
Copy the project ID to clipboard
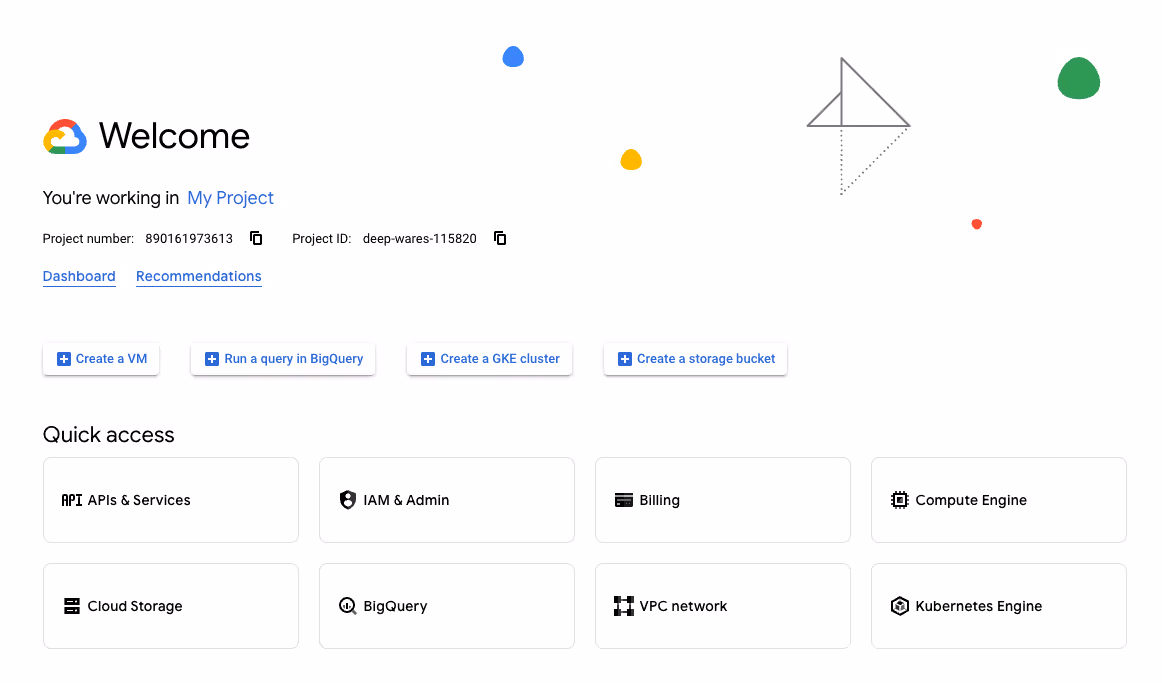click(x=500, y=238)
